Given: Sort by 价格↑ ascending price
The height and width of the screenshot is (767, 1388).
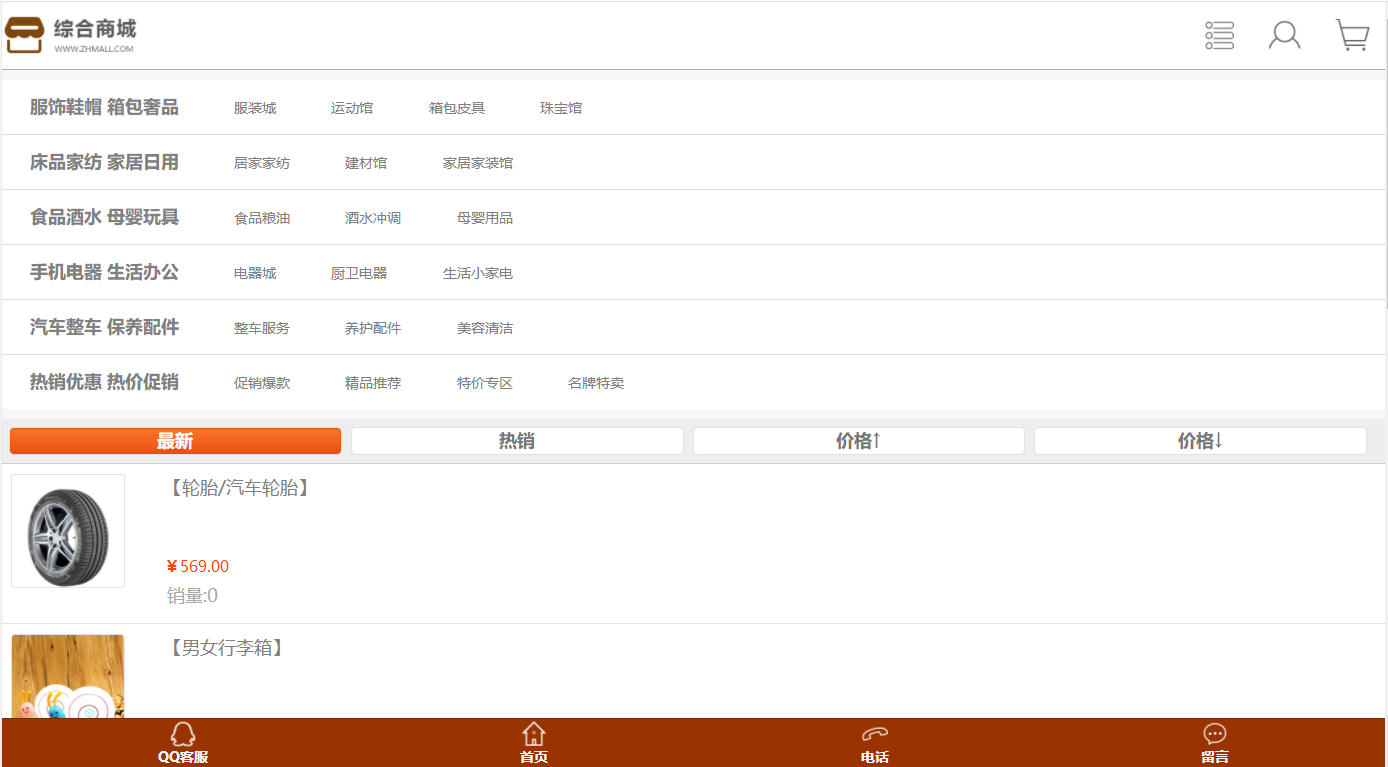Looking at the screenshot, I should 858,441.
